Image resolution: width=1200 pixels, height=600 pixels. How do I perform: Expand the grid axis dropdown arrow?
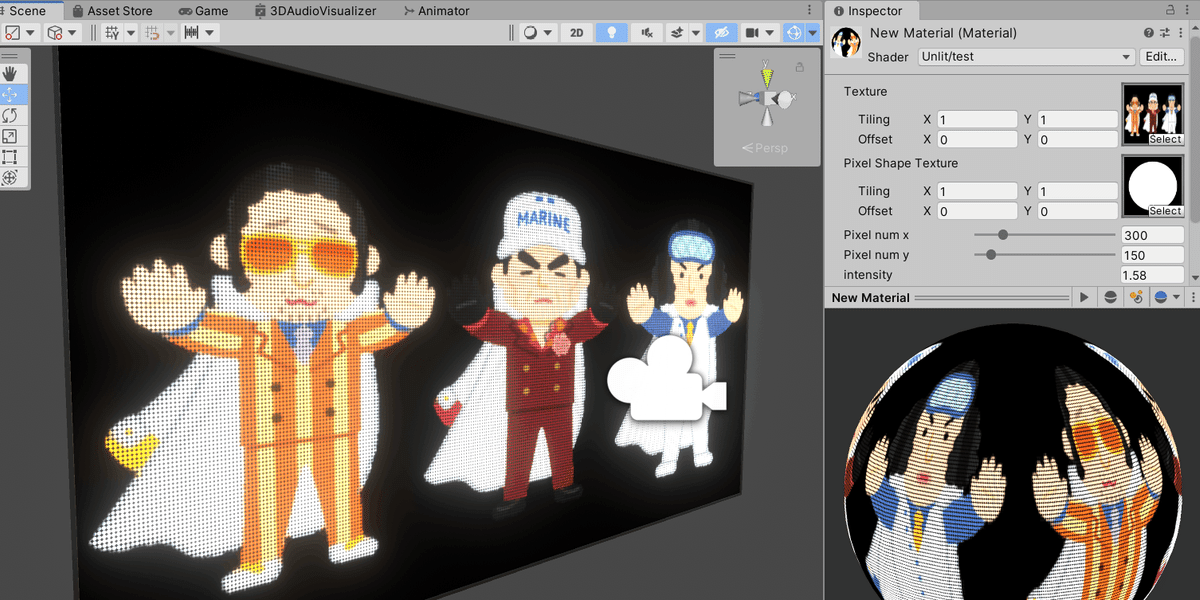click(131, 32)
